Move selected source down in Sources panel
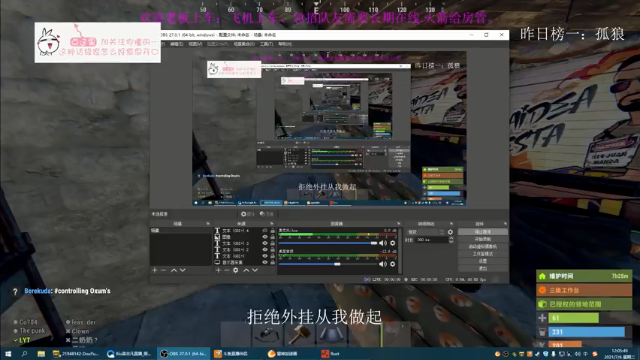This screenshot has width=640, height=360. [255, 270]
